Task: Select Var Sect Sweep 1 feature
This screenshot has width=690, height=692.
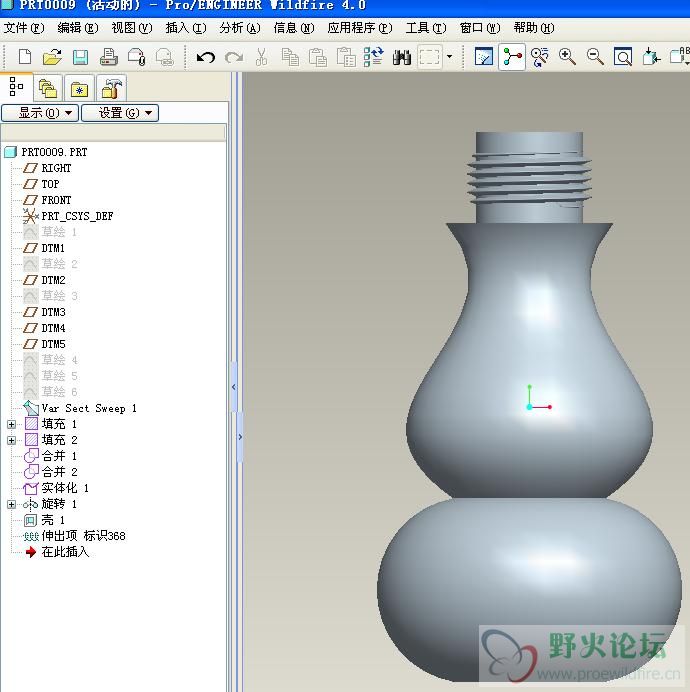Action: click(89, 408)
